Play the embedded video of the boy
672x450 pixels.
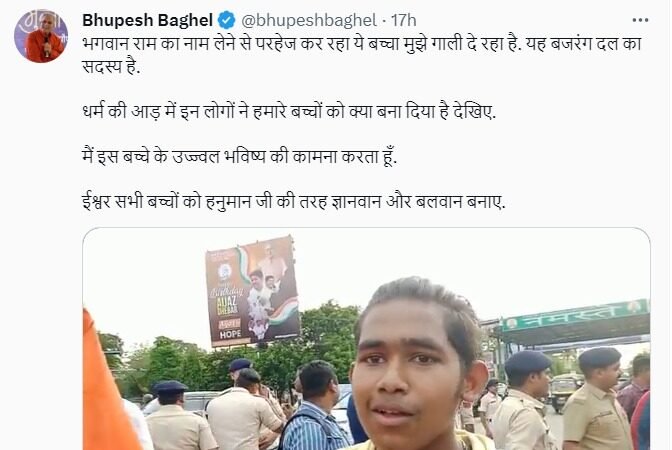click(366, 339)
